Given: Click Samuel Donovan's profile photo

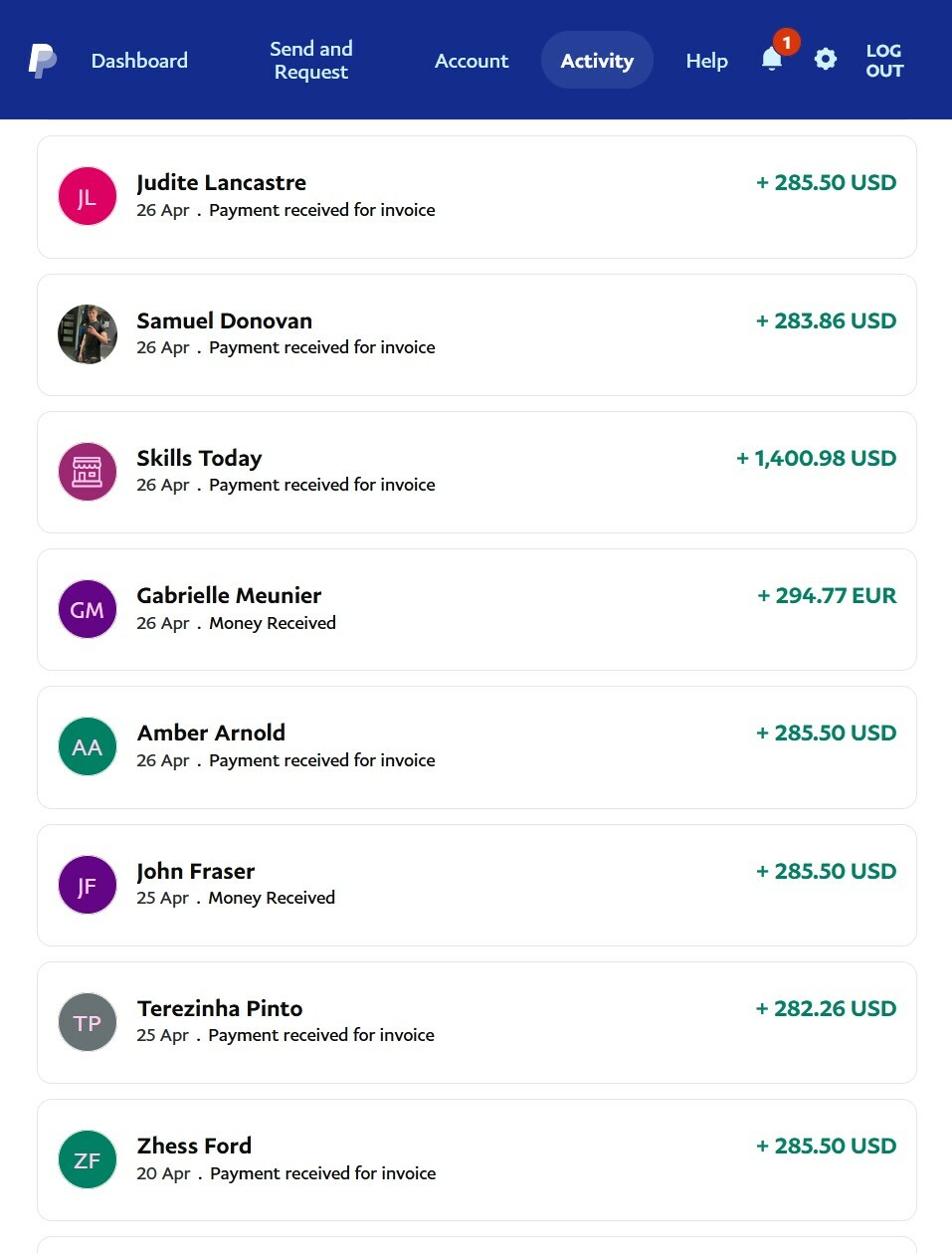Looking at the screenshot, I should 88,334.
